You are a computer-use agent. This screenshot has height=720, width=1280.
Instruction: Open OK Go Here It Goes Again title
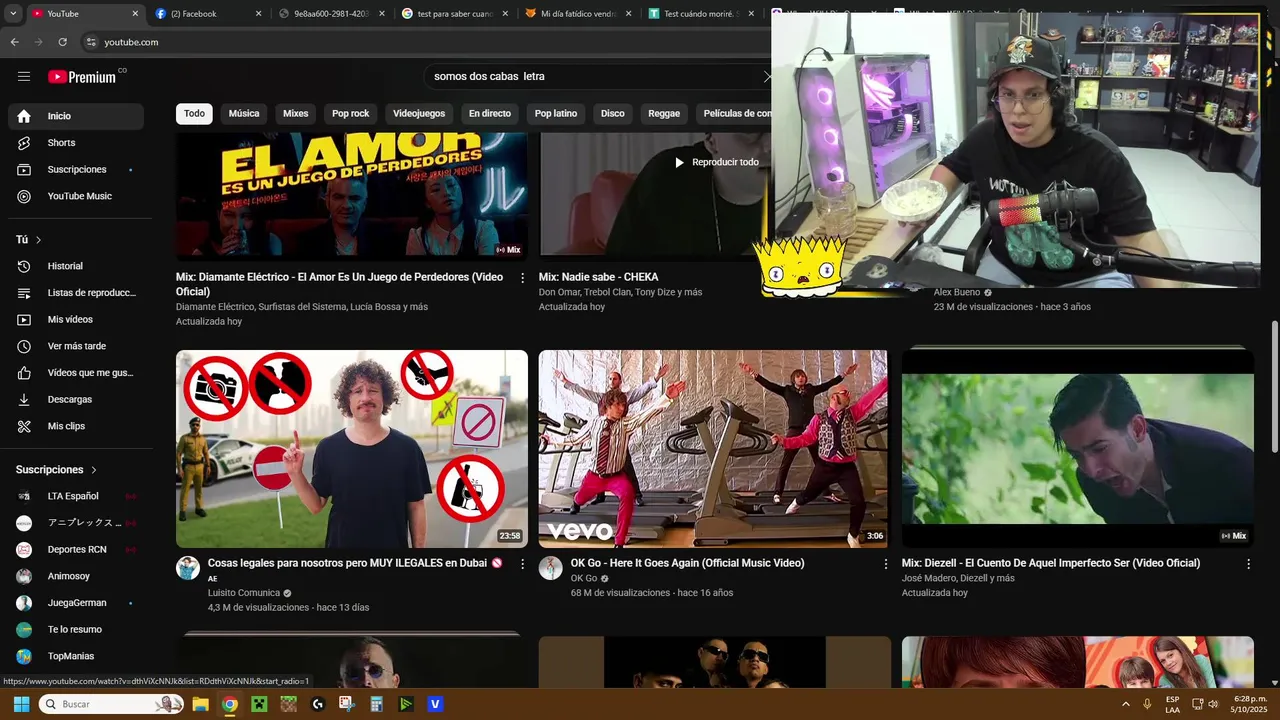coord(687,563)
